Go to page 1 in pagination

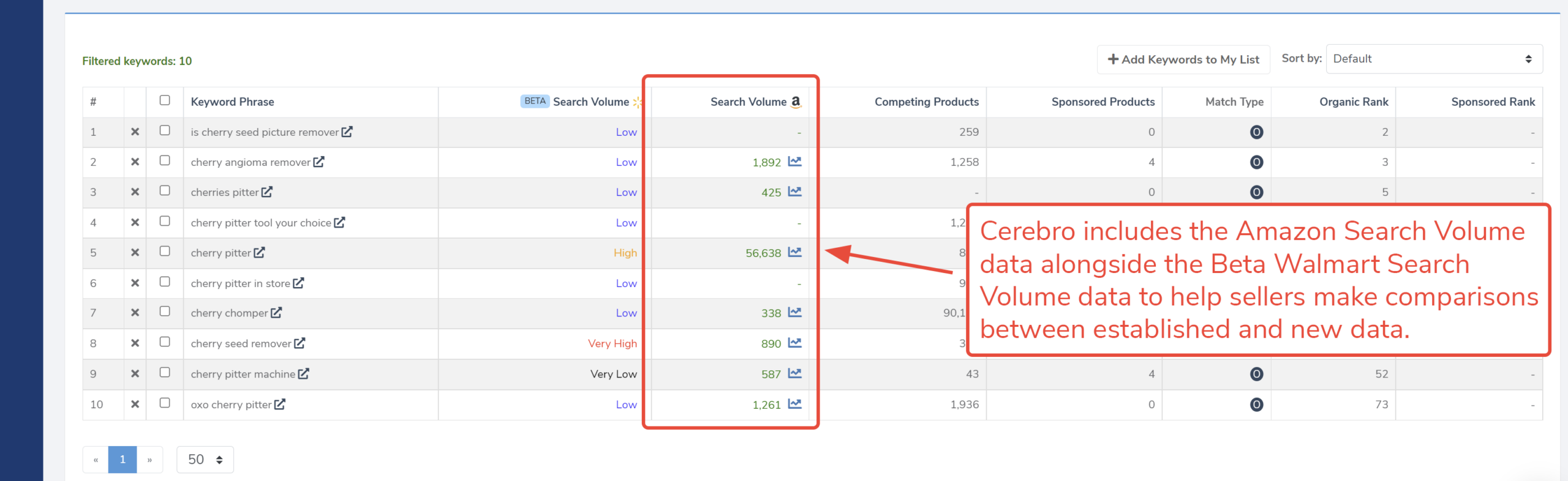point(123,460)
